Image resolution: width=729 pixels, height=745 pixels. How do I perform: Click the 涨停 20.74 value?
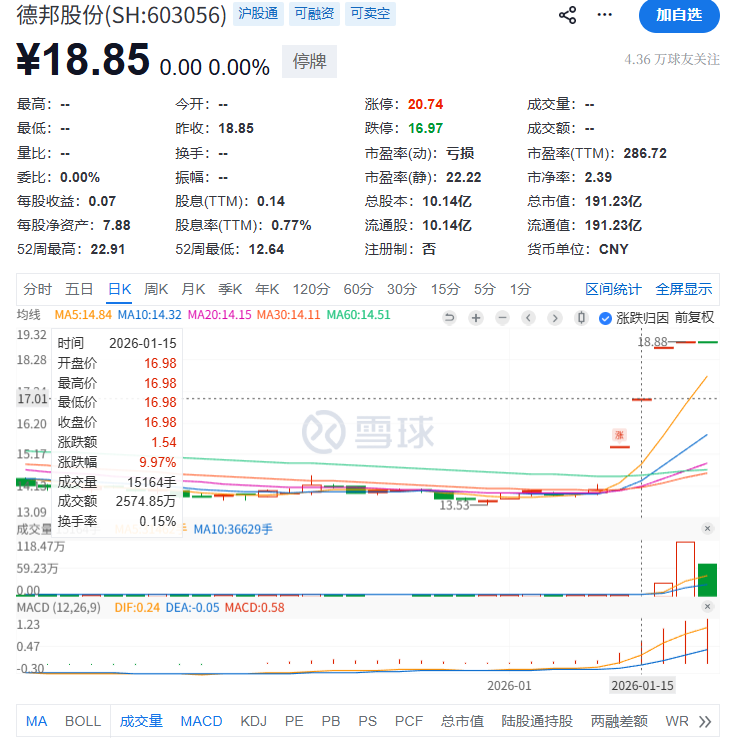click(425, 104)
